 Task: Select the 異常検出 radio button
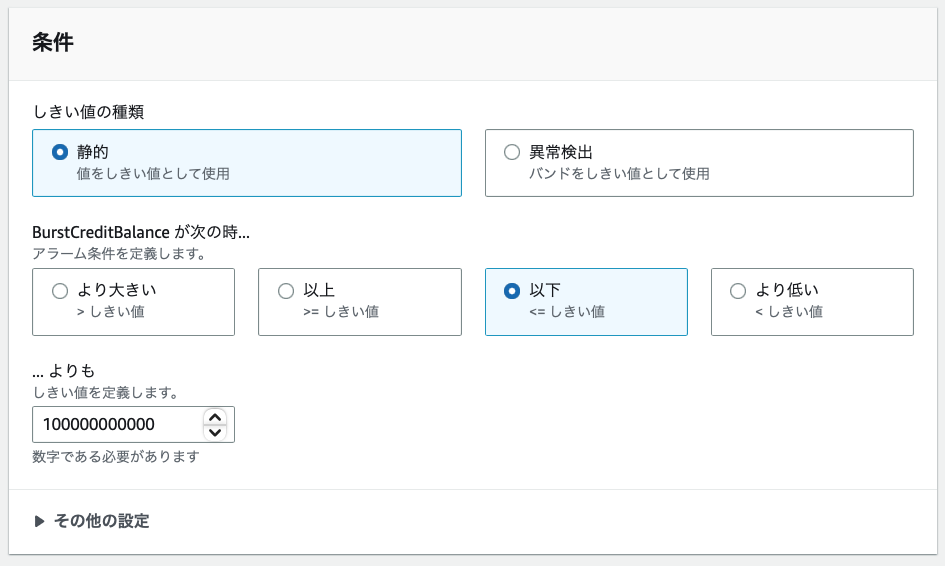click(x=512, y=153)
